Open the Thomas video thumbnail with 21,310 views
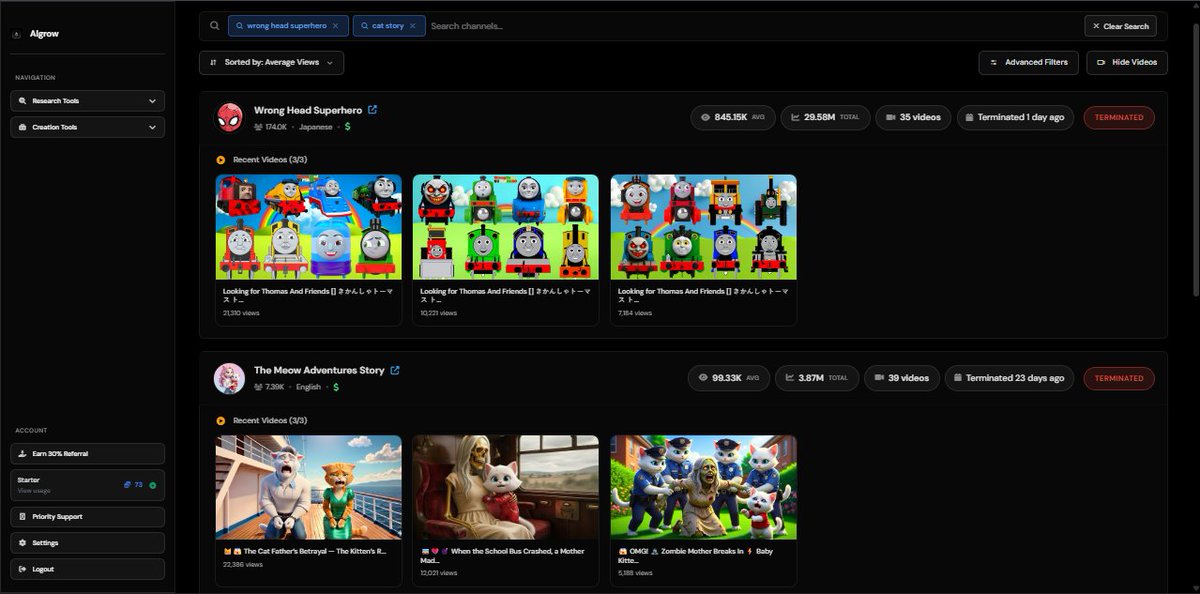The image size is (1200, 594). tap(308, 227)
